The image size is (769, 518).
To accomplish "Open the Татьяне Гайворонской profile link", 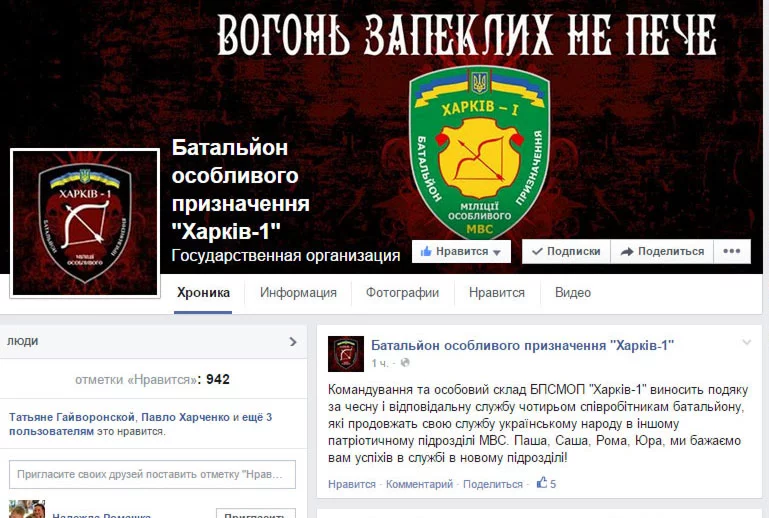I will 72,417.
